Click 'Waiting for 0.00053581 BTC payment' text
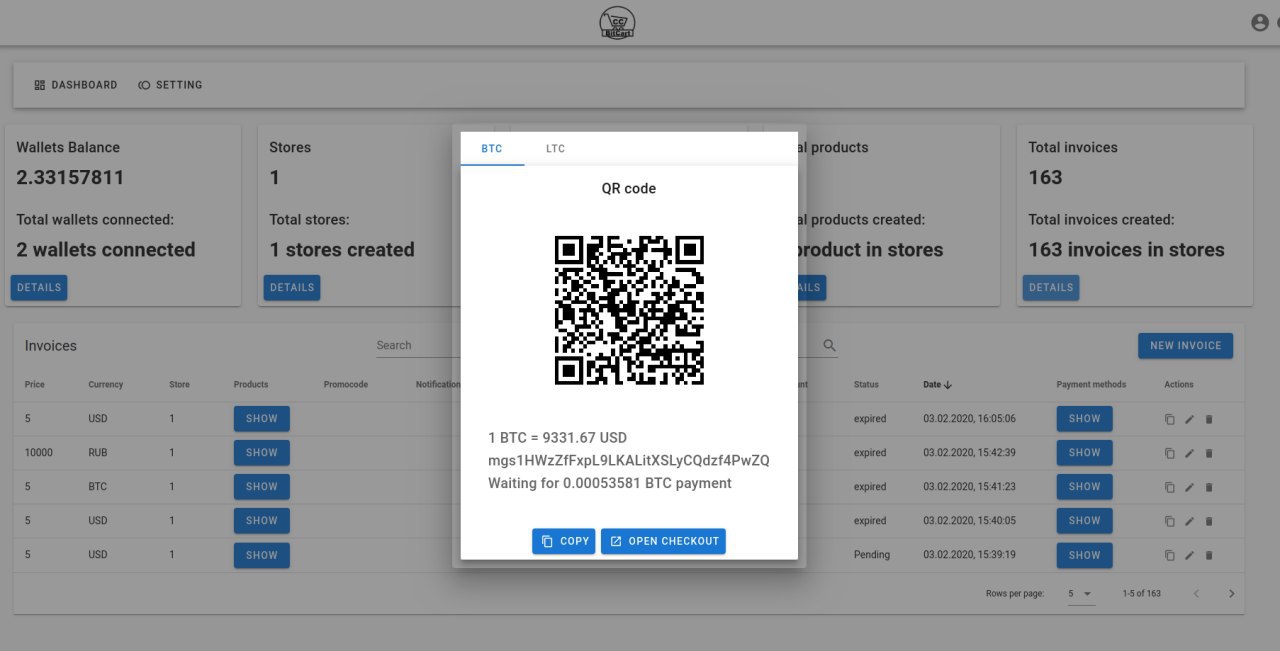Viewport: 1280px width, 651px height. coord(610,483)
